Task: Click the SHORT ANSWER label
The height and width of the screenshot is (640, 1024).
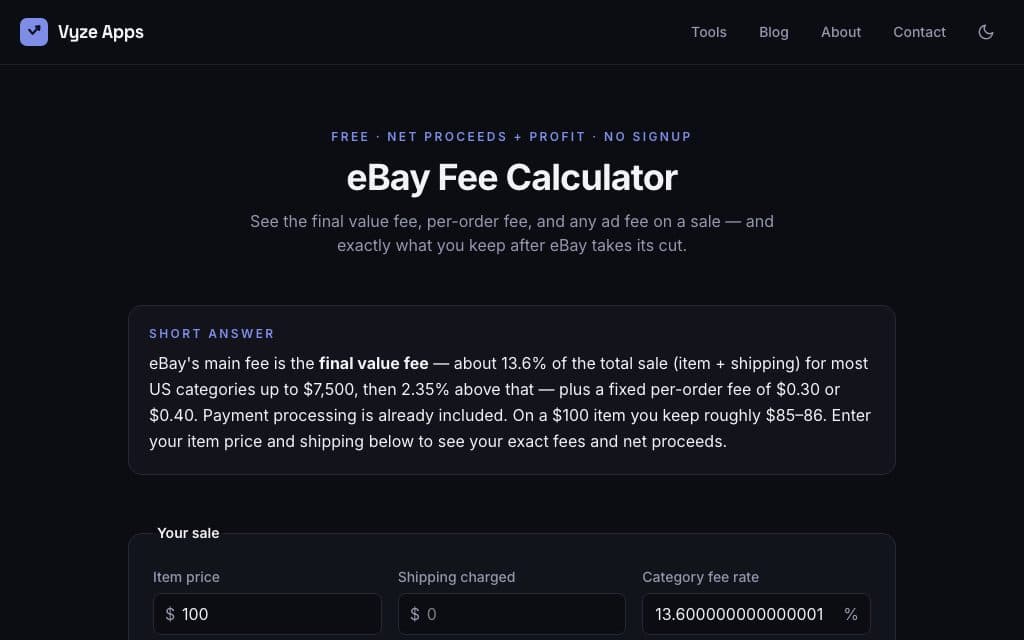Action: click(x=212, y=334)
